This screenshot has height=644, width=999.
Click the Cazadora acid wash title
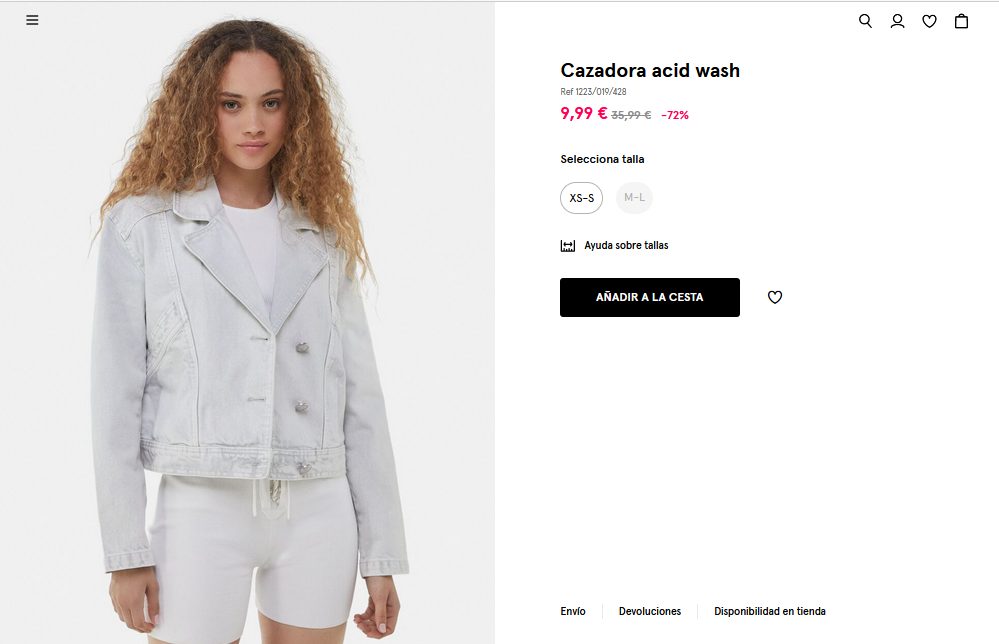(650, 70)
